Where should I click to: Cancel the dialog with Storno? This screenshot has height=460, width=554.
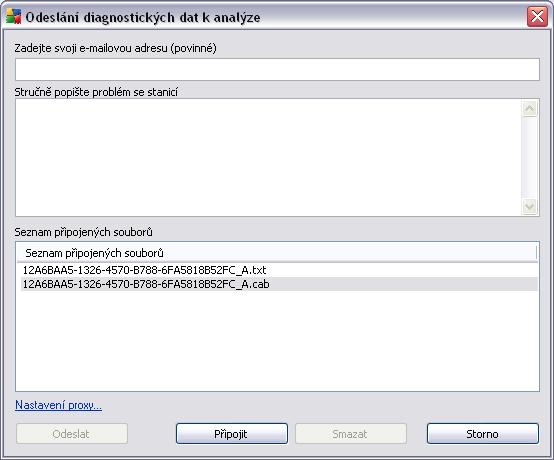click(483, 434)
